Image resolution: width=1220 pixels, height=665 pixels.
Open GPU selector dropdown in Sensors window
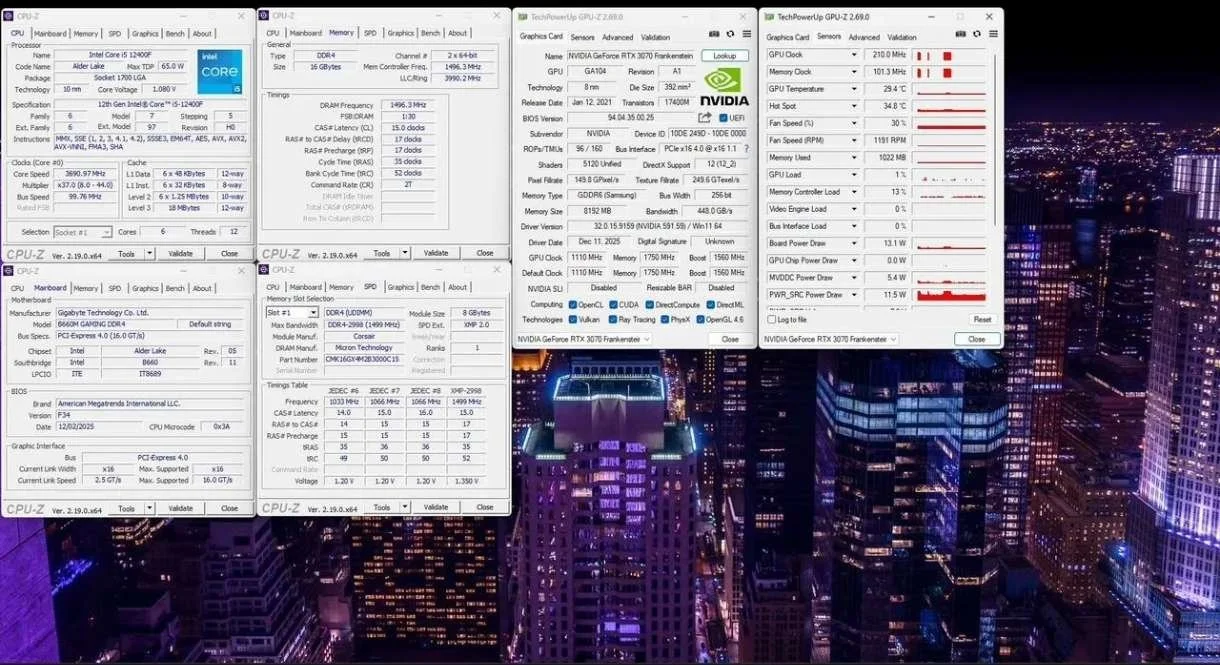[x=892, y=339]
